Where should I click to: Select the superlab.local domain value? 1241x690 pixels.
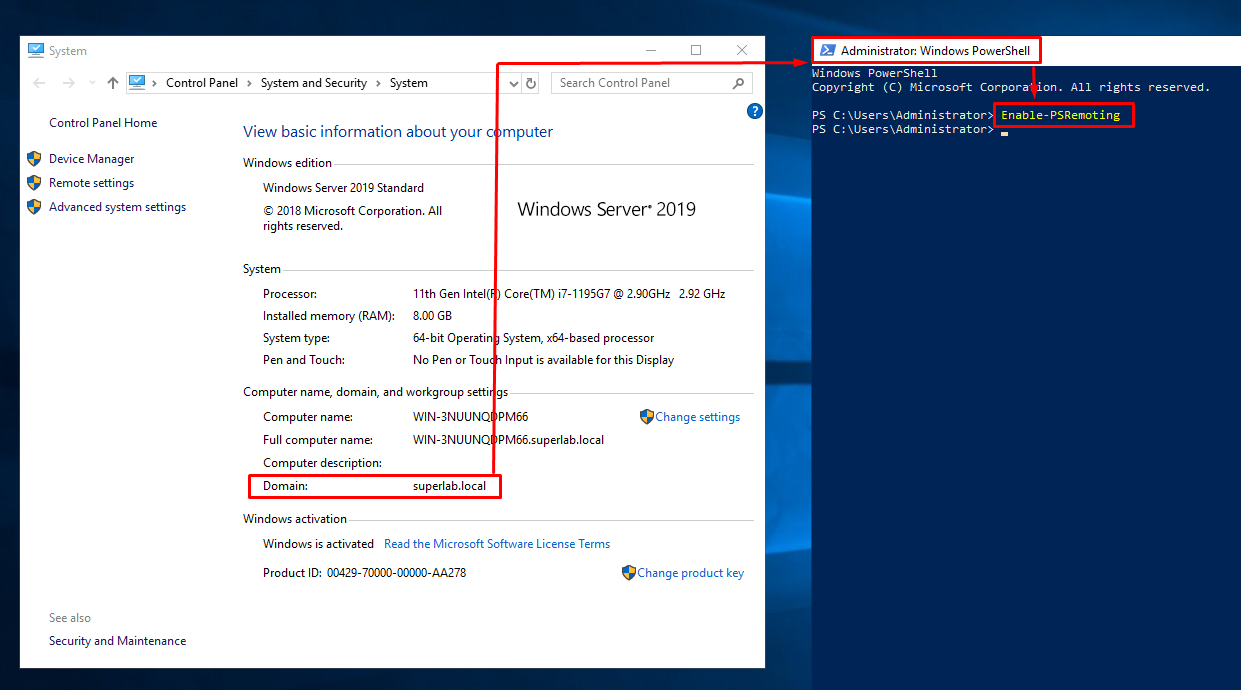[x=449, y=486]
